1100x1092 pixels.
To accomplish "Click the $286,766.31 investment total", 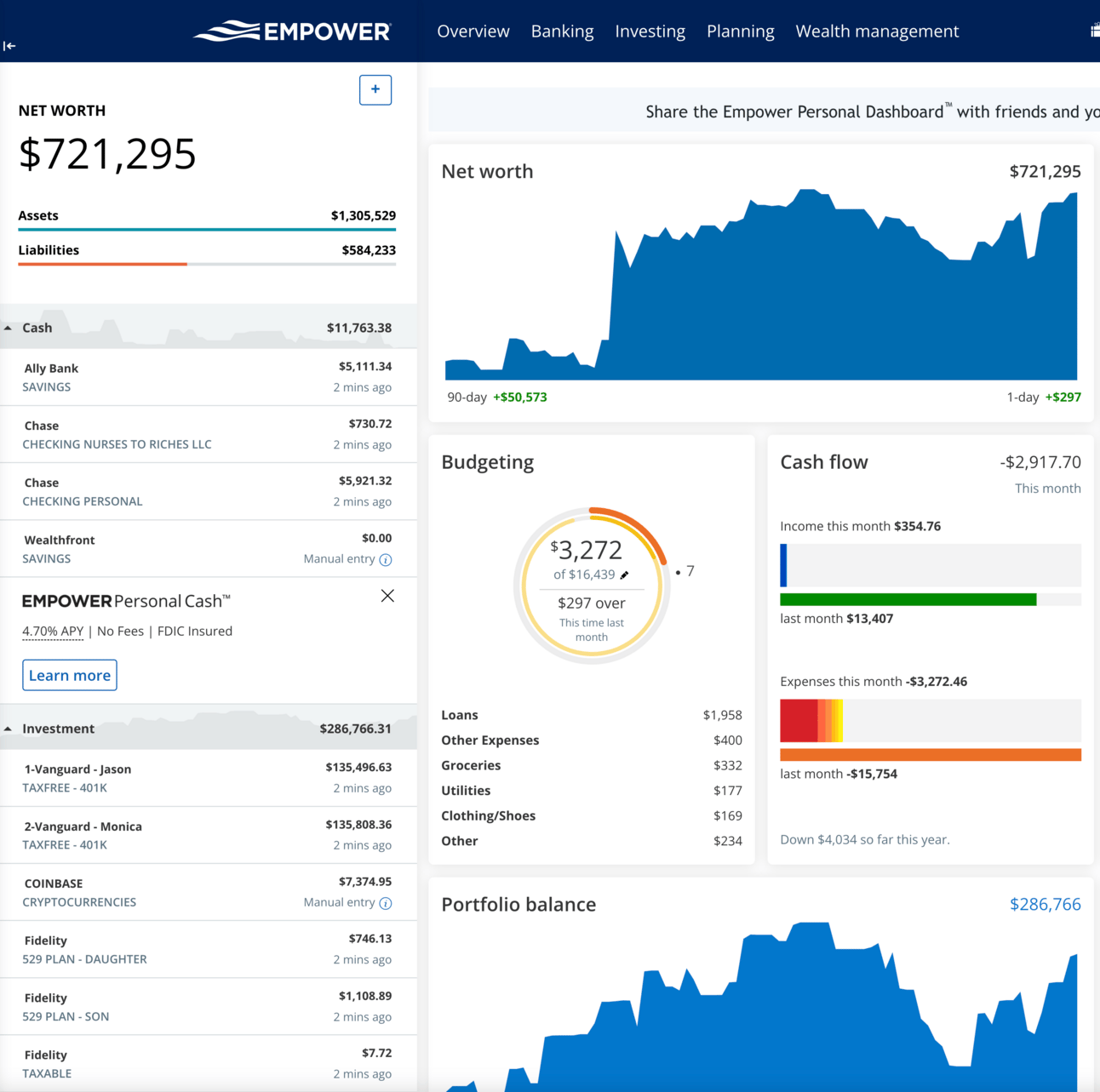I will (356, 729).
